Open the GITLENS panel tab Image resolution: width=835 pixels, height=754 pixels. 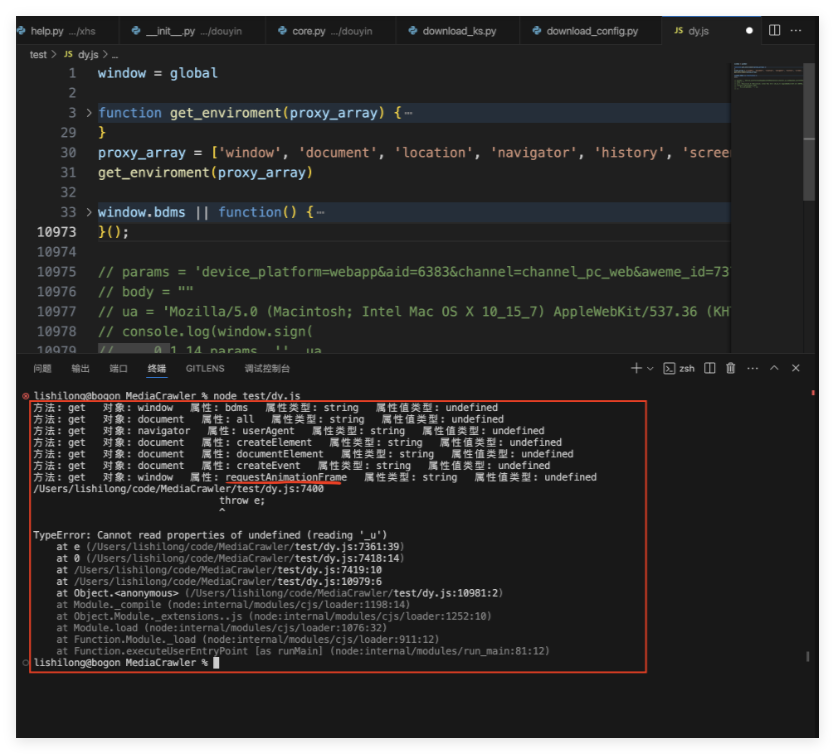(205, 368)
